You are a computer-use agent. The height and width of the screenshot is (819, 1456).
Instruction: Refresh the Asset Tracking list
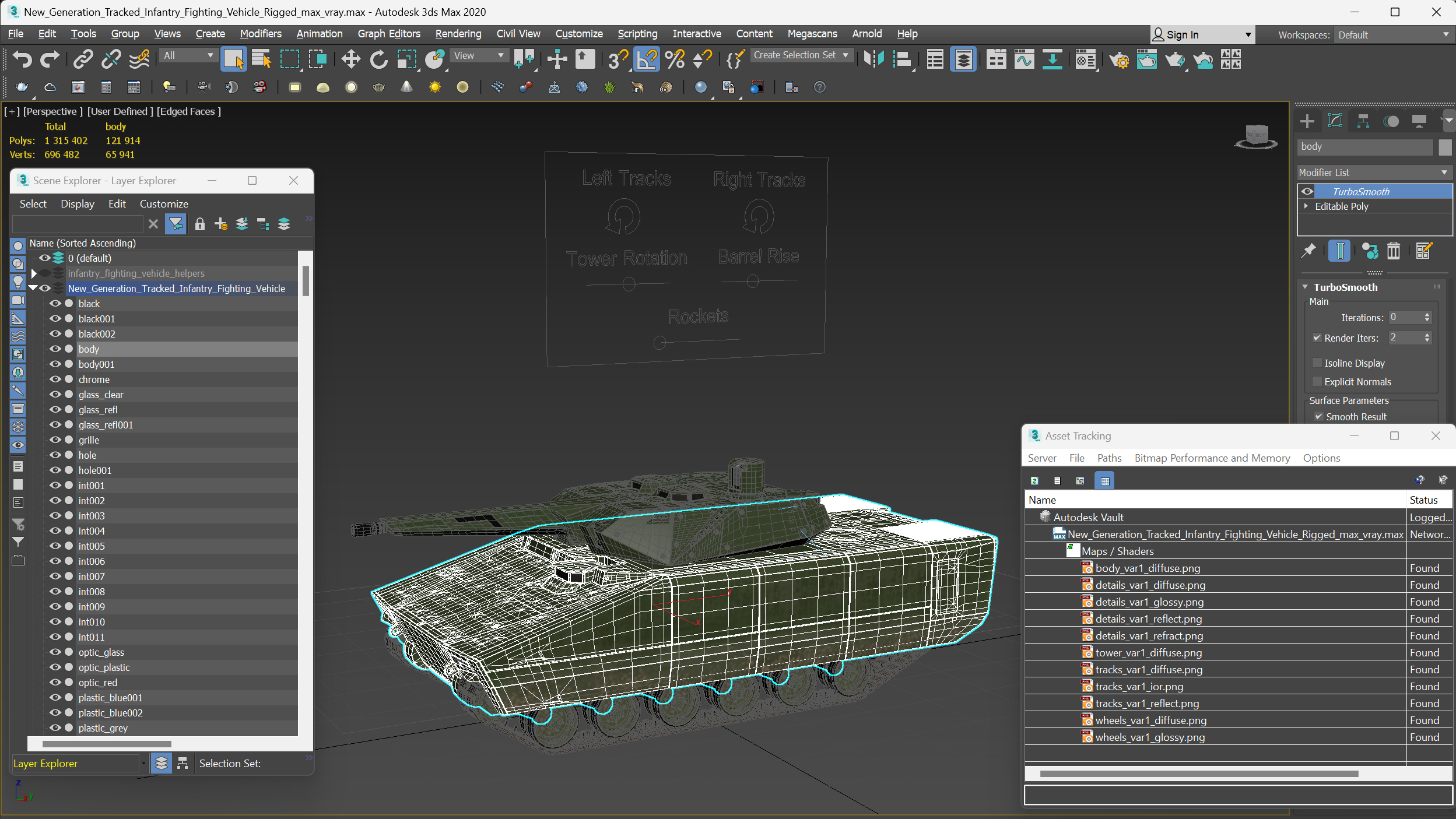pyautogui.click(x=1034, y=481)
